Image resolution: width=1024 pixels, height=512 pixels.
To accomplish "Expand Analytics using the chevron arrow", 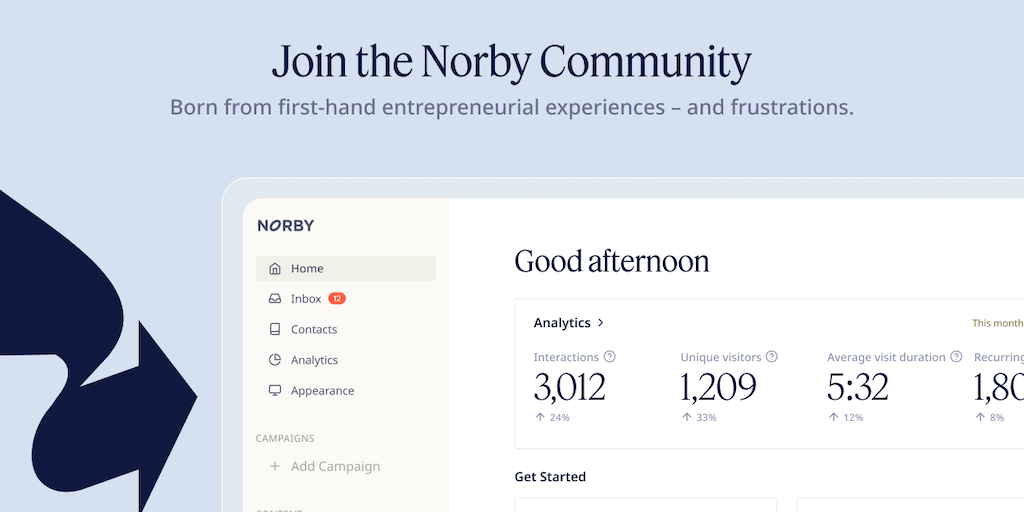I will 601,323.
